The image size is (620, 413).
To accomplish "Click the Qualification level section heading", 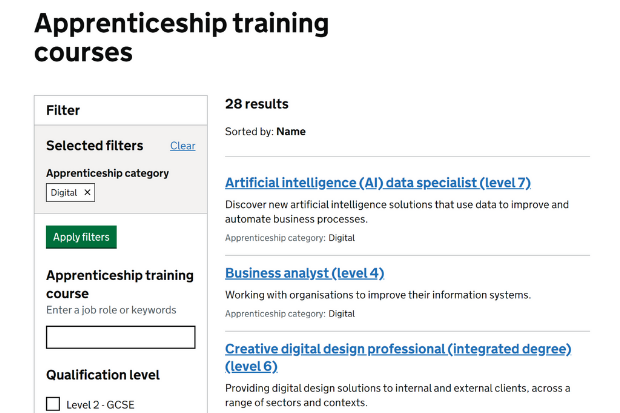I will click(x=102, y=375).
